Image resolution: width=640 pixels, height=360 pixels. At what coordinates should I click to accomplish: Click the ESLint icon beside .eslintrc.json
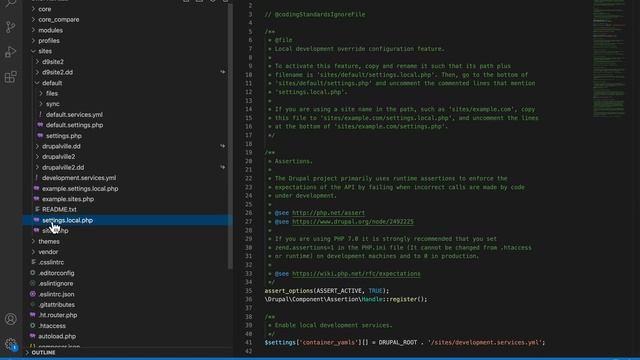[33, 294]
